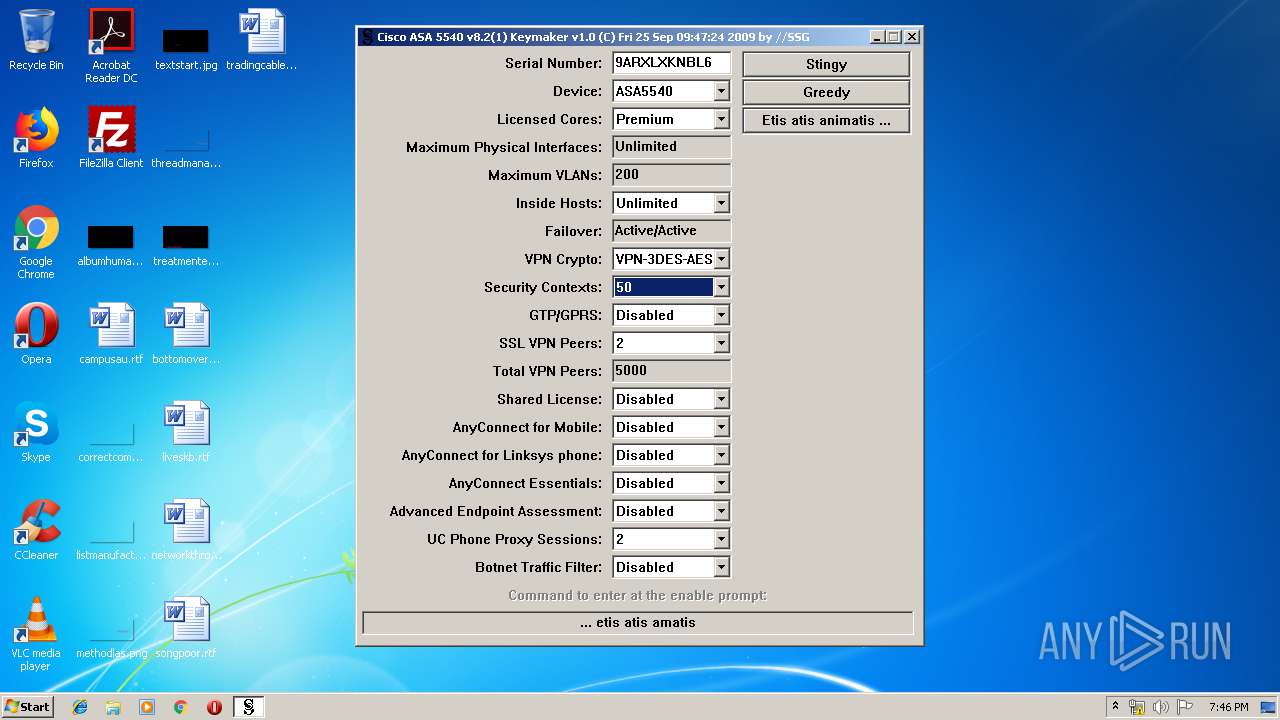The height and width of the screenshot is (720, 1280).
Task: Open Windows Media Player taskbar icon
Action: click(147, 707)
